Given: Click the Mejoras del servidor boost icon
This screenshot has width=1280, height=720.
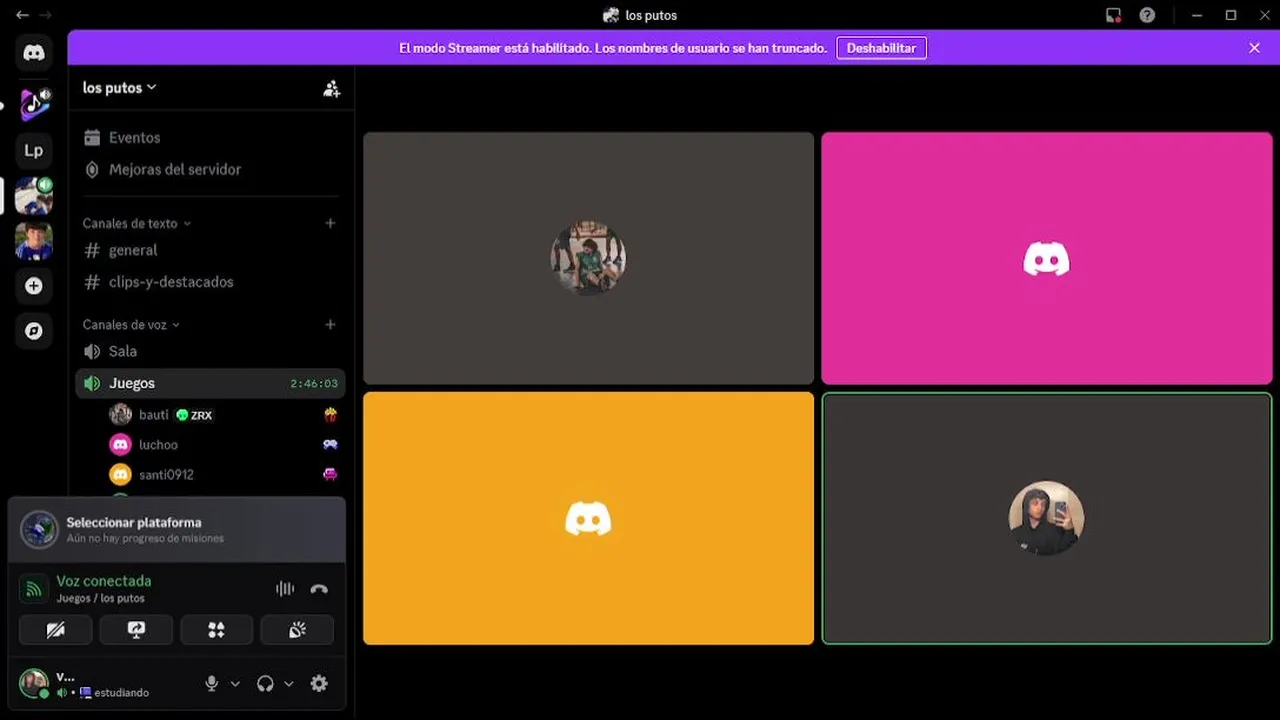Looking at the screenshot, I should [x=92, y=169].
